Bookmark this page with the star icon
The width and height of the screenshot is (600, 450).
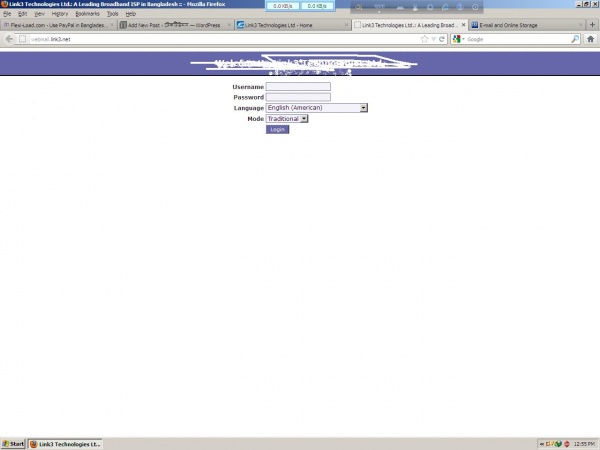click(x=424, y=39)
